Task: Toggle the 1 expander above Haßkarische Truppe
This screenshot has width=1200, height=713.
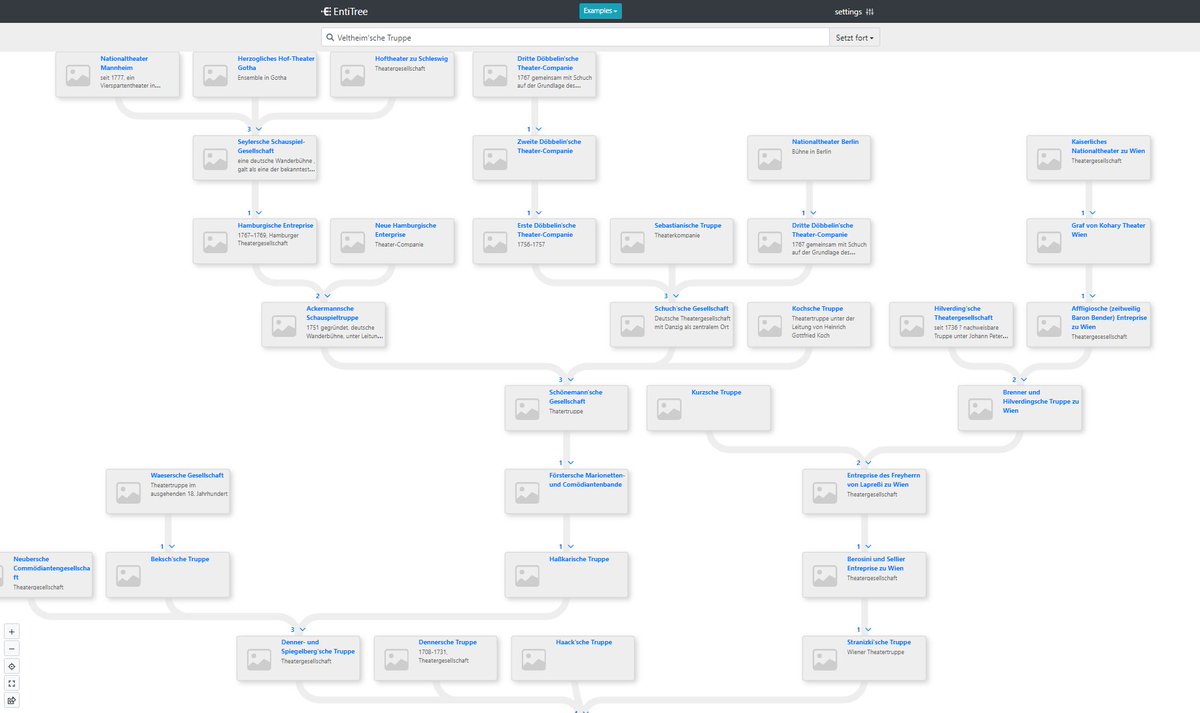Action: pyautogui.click(x=566, y=546)
